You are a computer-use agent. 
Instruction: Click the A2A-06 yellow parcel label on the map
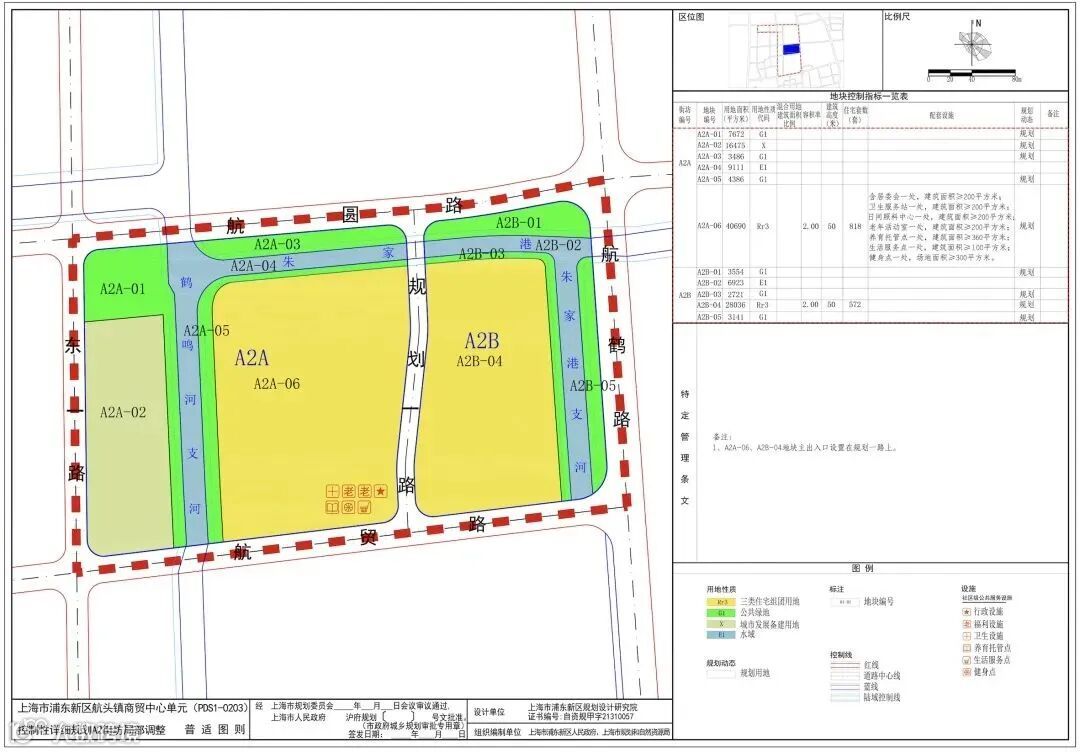(x=277, y=384)
